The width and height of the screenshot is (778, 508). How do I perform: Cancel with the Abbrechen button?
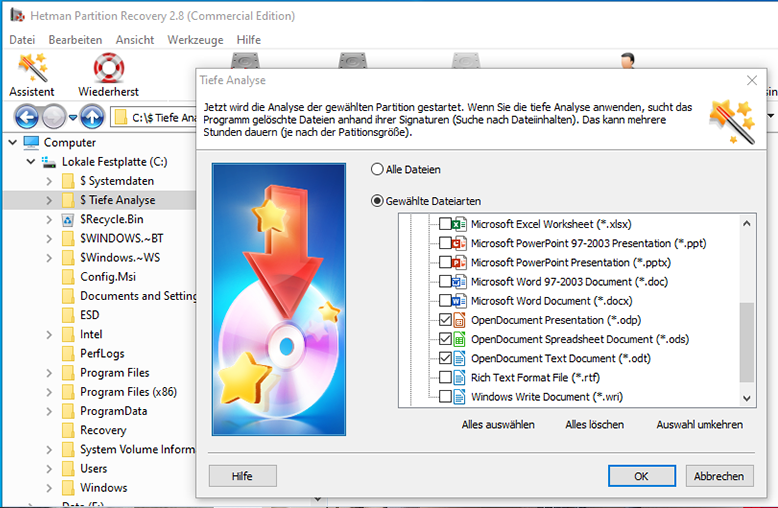tap(719, 476)
